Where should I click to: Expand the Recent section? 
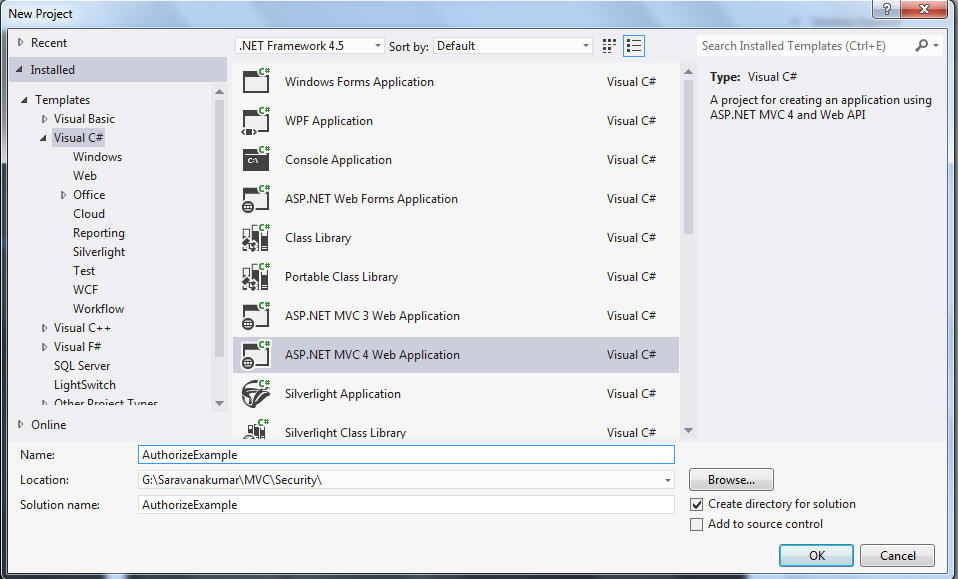click(20, 43)
